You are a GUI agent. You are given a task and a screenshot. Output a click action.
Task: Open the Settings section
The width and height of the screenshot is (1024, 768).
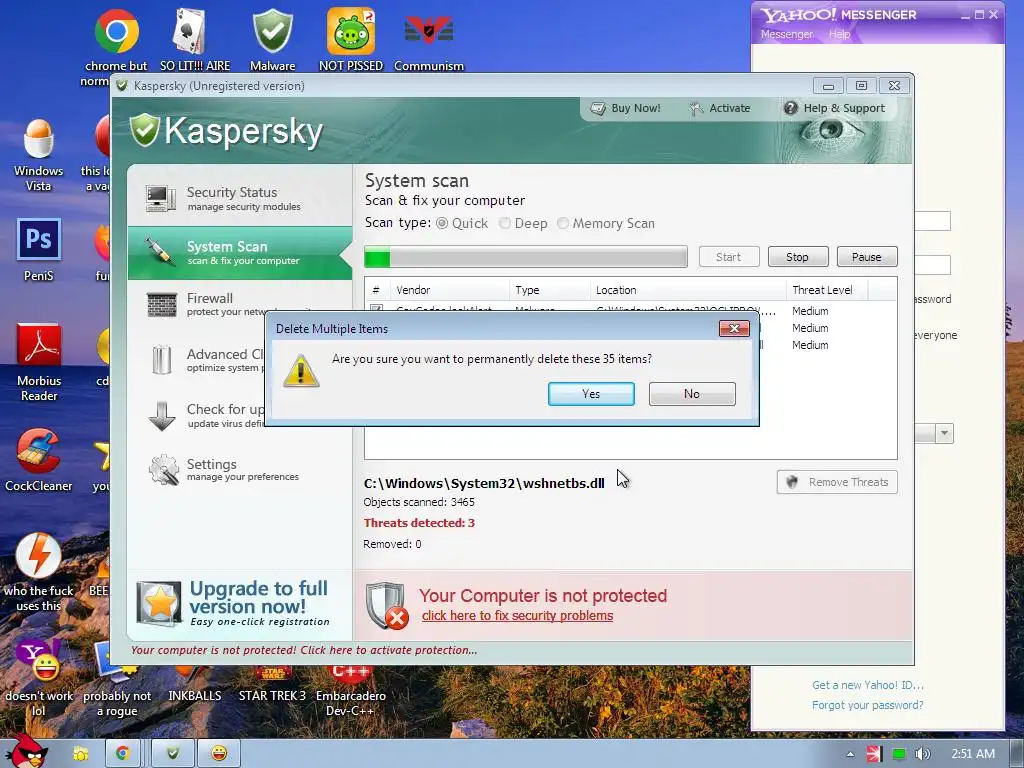tap(240, 470)
